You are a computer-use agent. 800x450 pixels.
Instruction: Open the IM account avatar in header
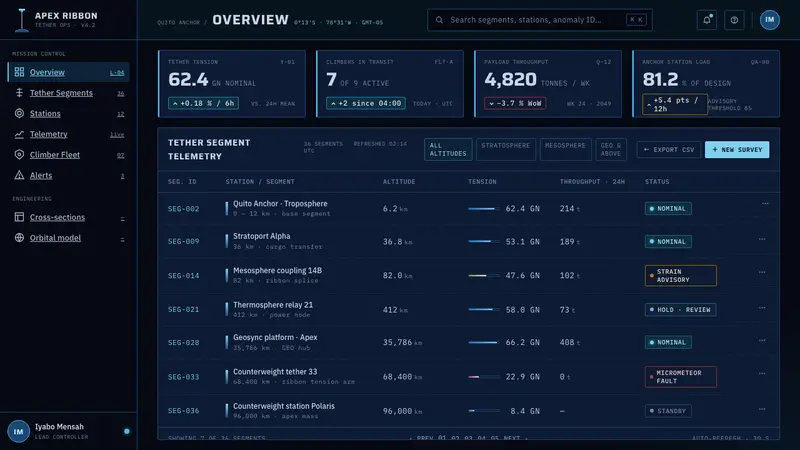click(x=769, y=20)
